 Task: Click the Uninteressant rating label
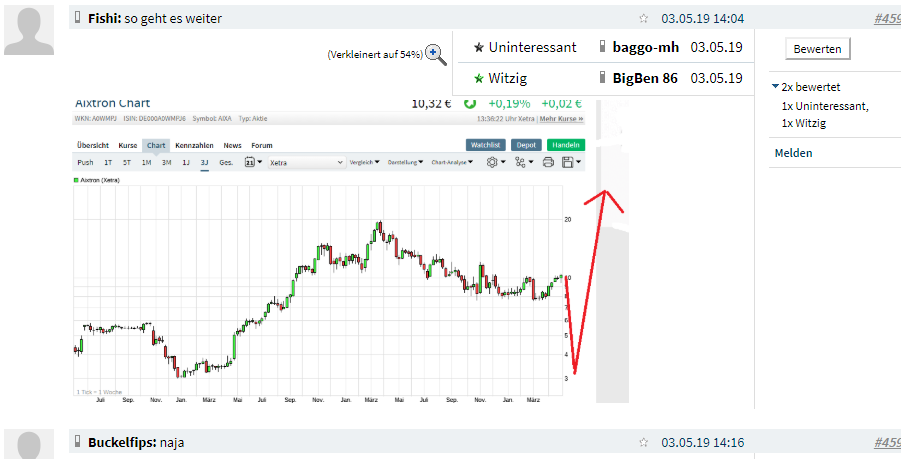tap(532, 47)
